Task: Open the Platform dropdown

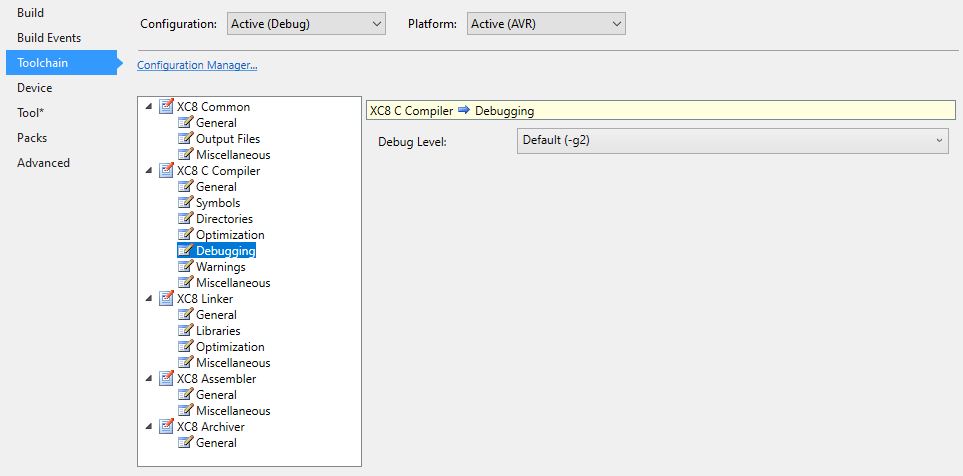Action: coord(546,23)
